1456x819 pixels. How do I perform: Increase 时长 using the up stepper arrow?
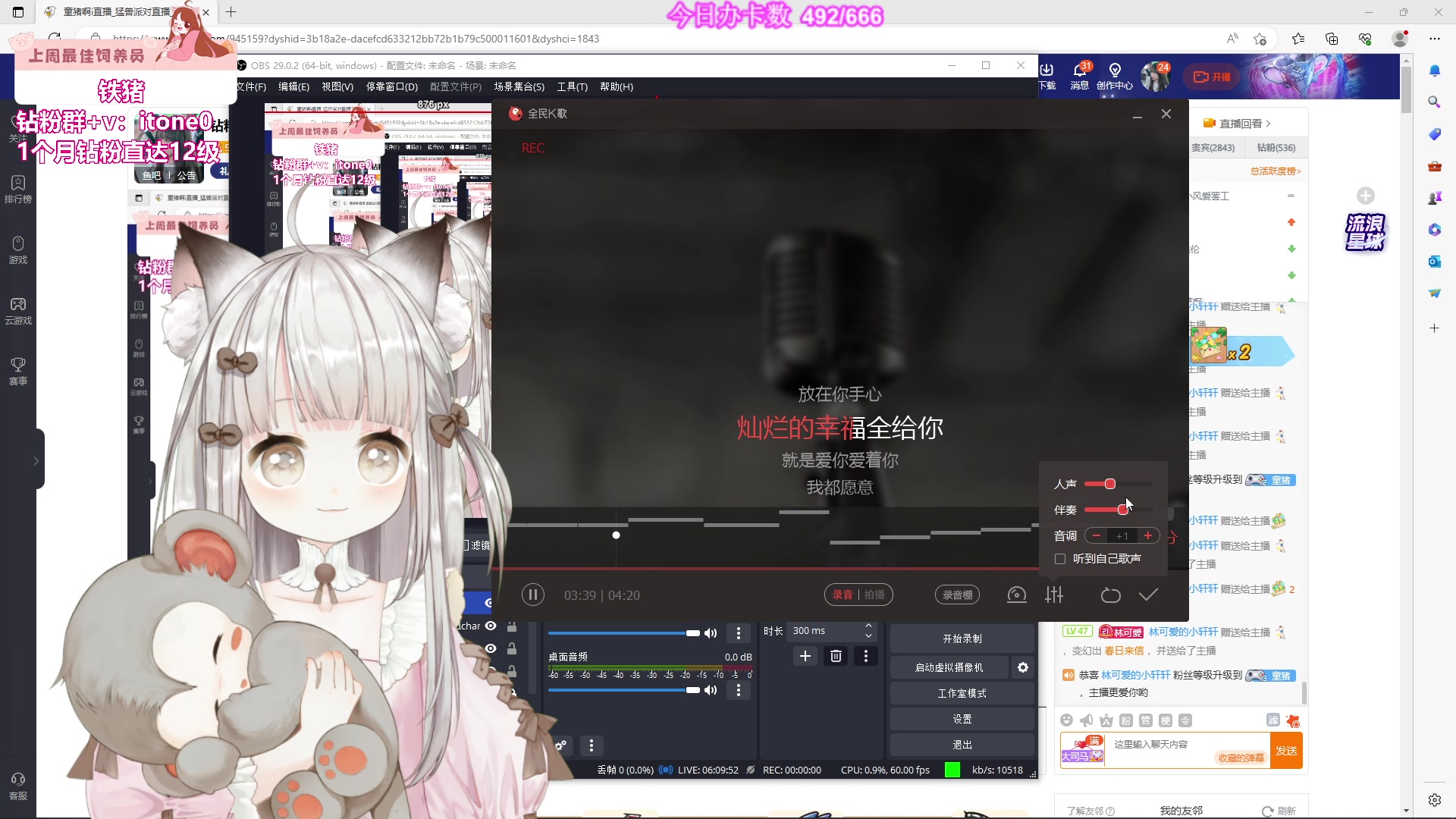(868, 625)
